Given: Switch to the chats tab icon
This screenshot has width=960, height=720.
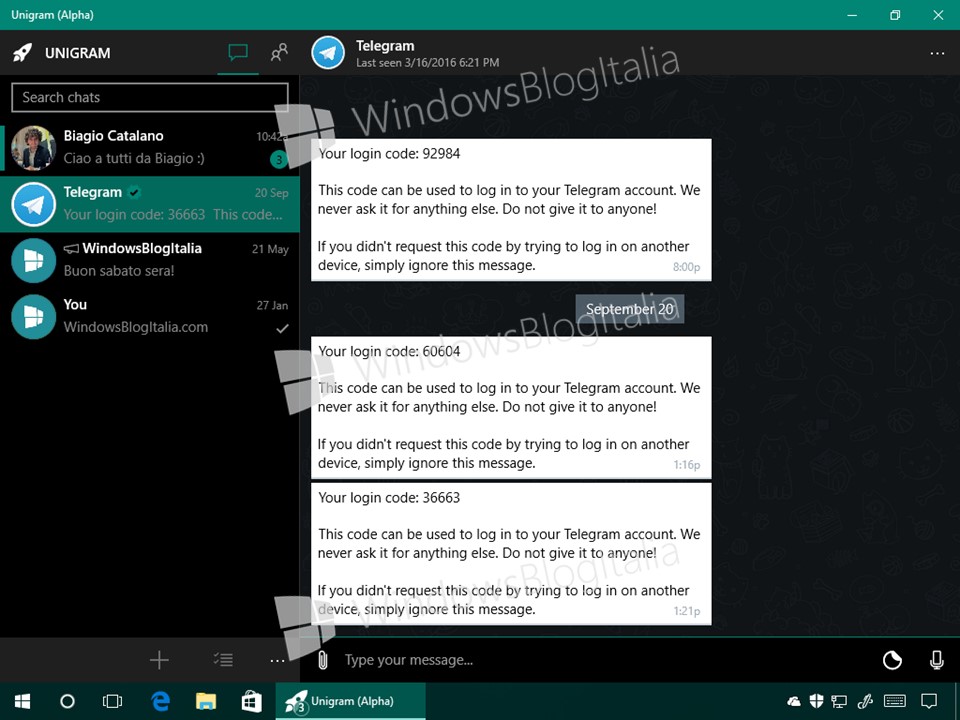Looking at the screenshot, I should coord(238,53).
